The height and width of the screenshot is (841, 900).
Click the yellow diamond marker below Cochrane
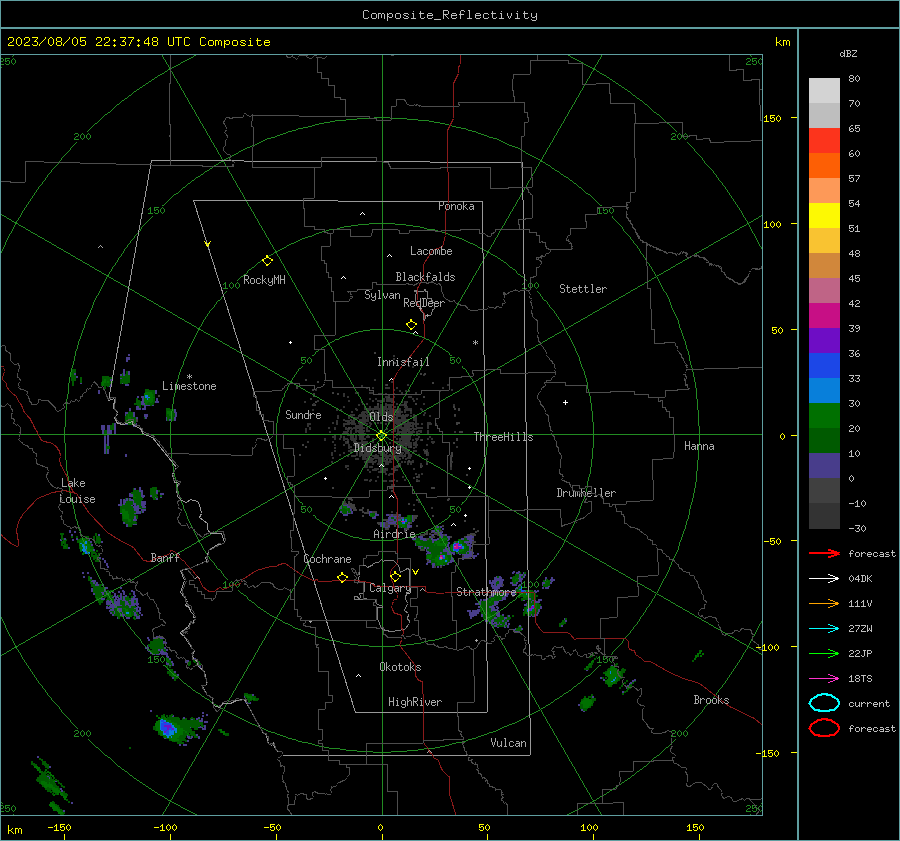pos(342,578)
